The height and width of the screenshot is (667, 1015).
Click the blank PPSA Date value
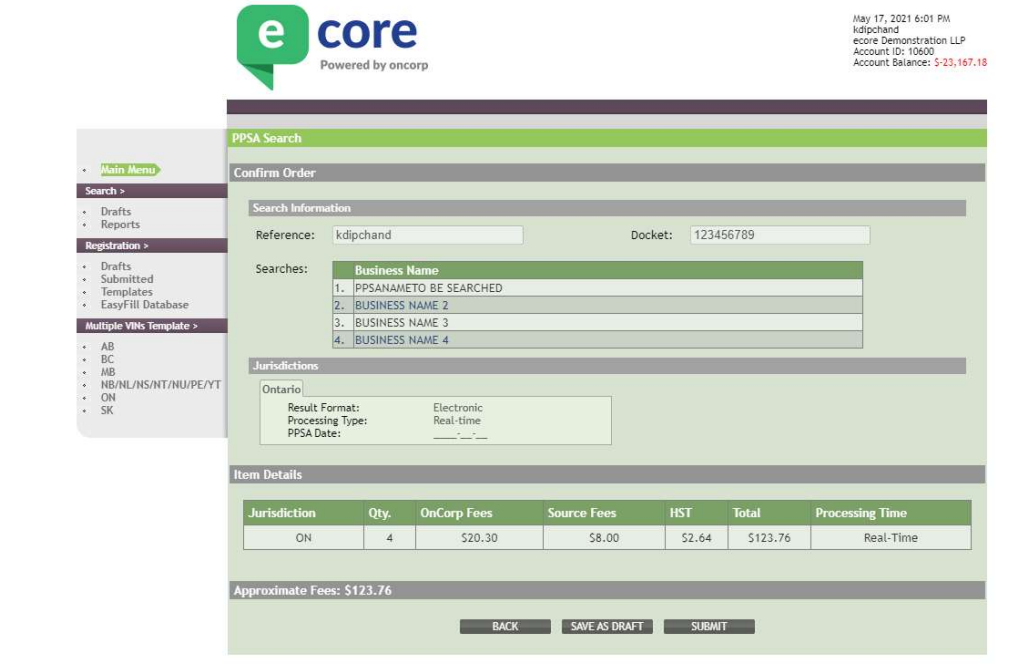pos(460,434)
